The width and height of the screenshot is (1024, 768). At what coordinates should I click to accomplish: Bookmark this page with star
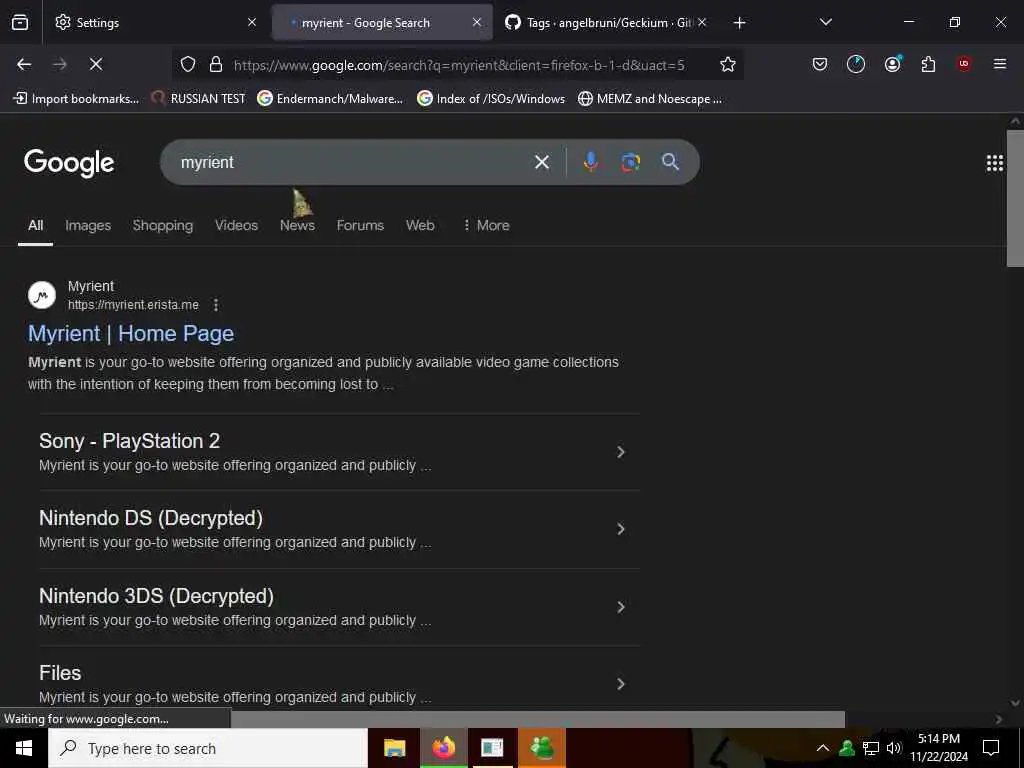728,64
